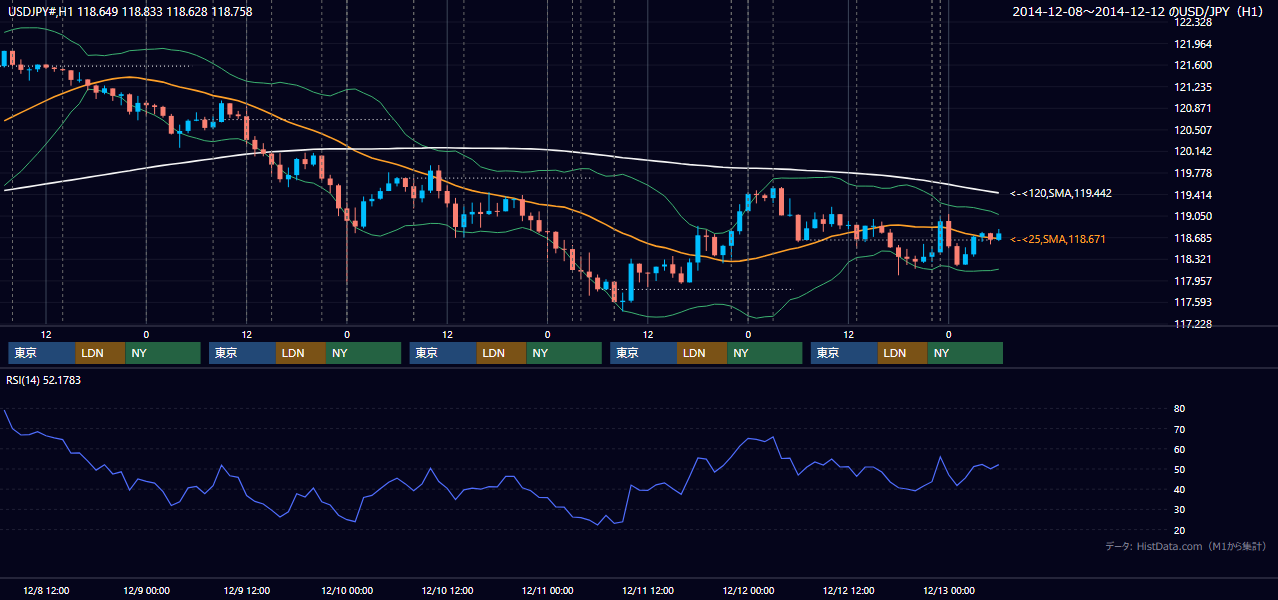Image resolution: width=1278 pixels, height=600 pixels.
Task: Click the RSI scale value 80
Action: (1180, 409)
